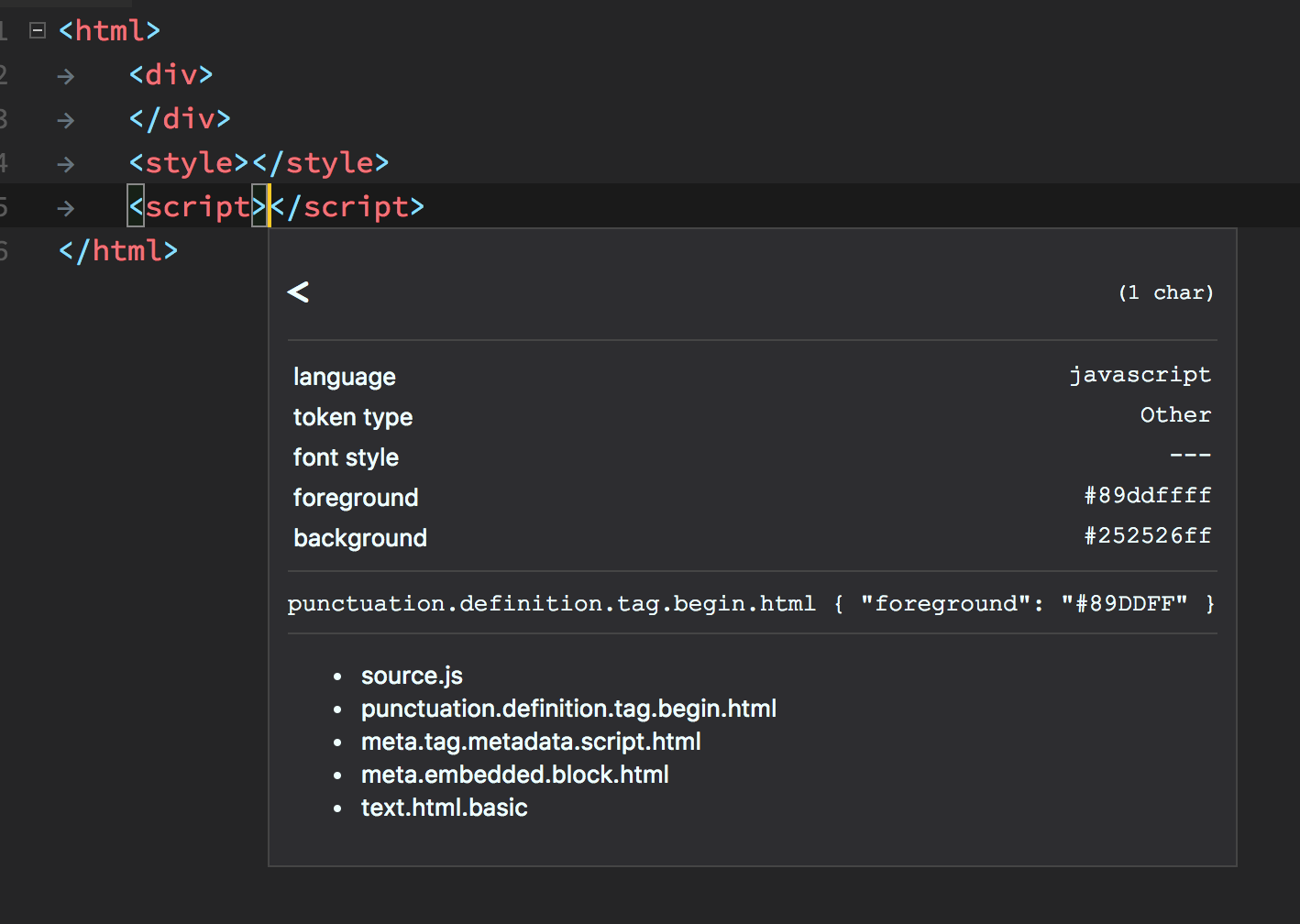
Task: Select the style tag on line 4
Action: coord(187,162)
